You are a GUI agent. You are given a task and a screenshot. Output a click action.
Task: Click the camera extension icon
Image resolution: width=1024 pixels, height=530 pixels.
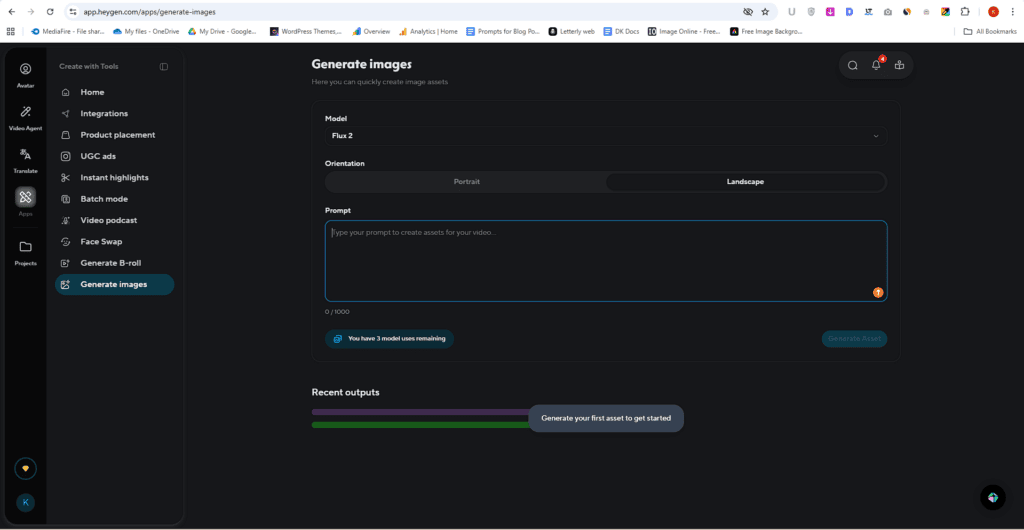click(888, 12)
